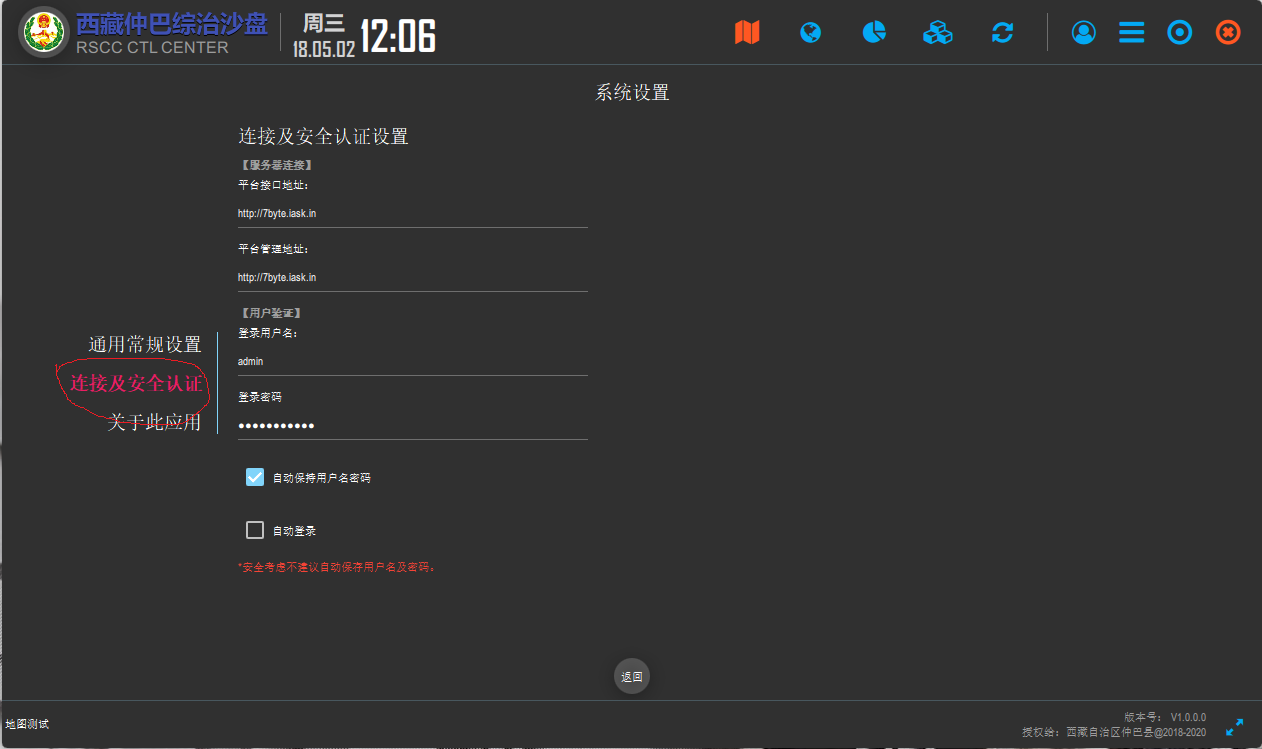Focus the 平台管理地址 URL field
Image resolution: width=1262 pixels, height=749 pixels.
coord(412,277)
